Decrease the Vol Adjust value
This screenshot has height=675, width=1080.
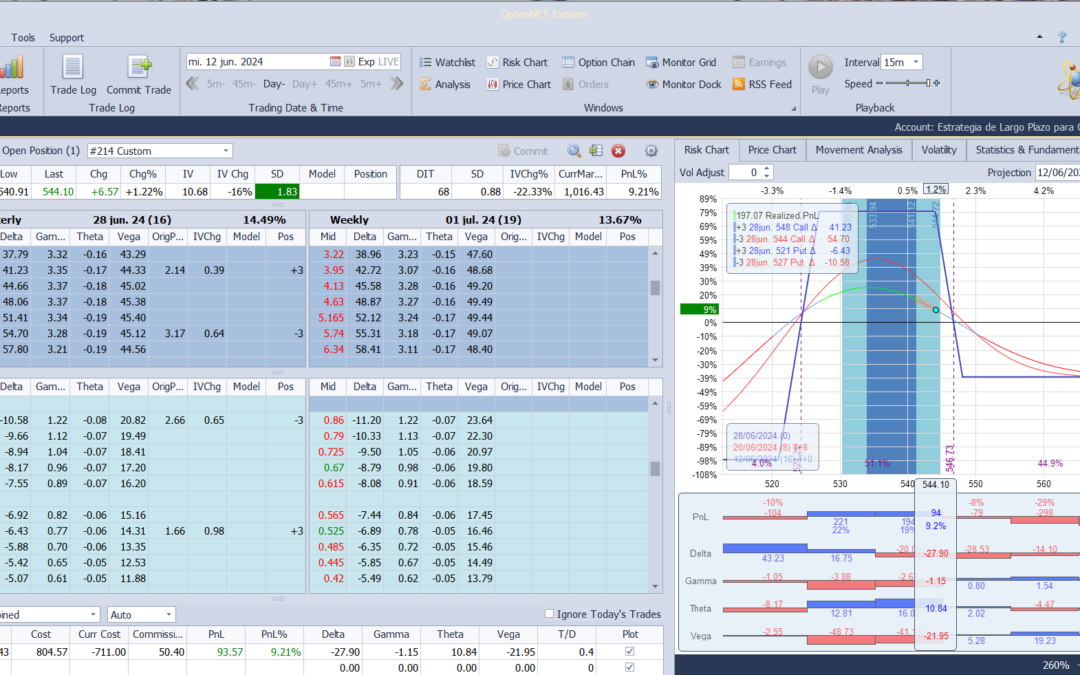[768, 176]
